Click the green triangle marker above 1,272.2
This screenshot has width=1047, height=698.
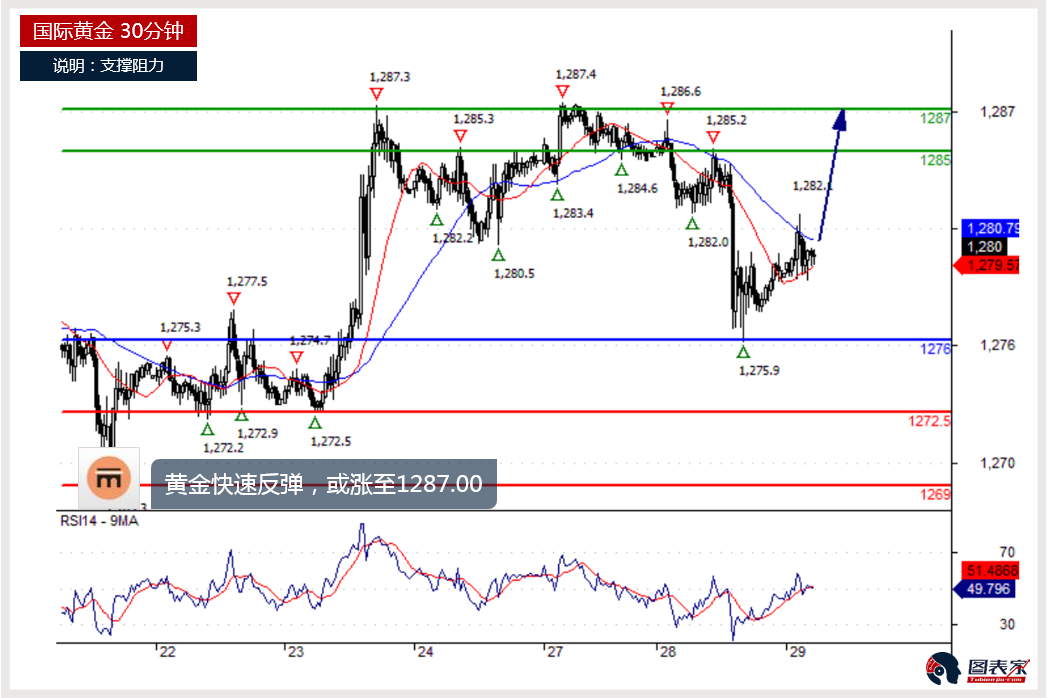point(208,429)
